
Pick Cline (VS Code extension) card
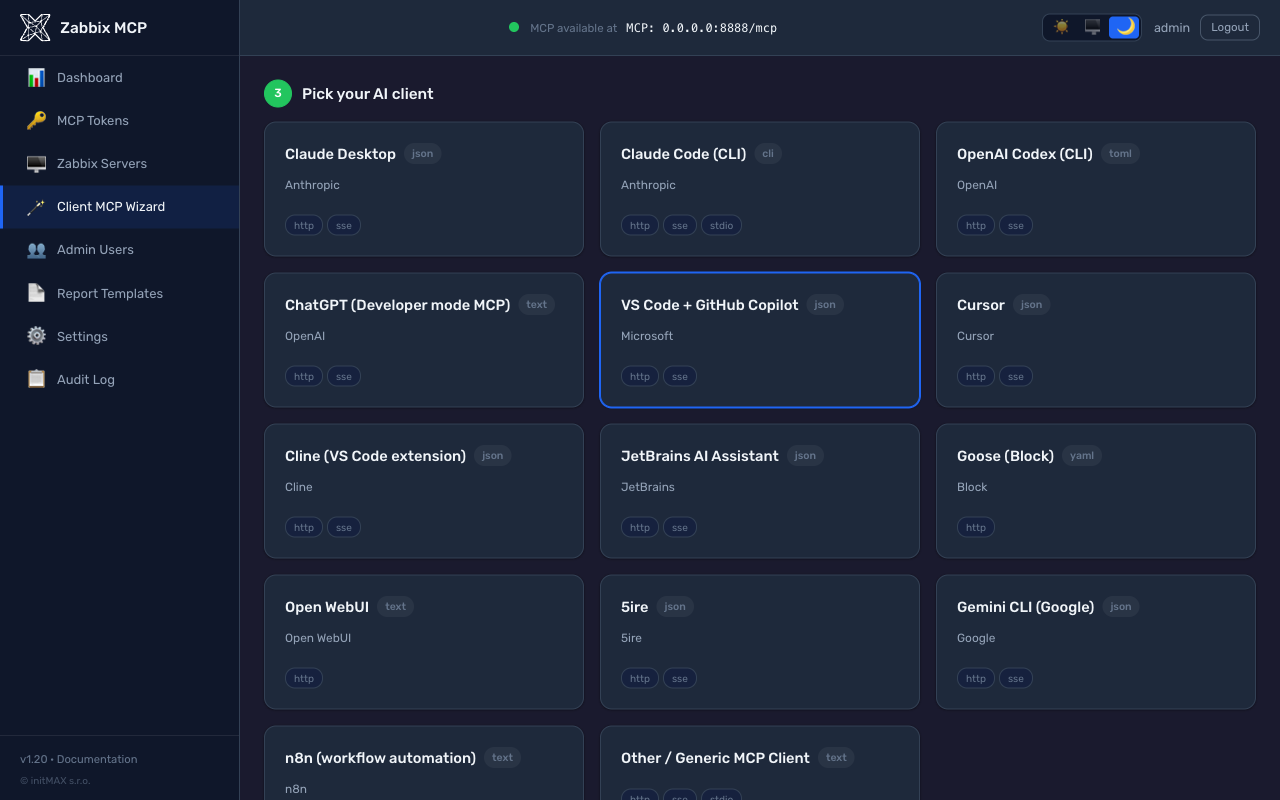(x=424, y=491)
